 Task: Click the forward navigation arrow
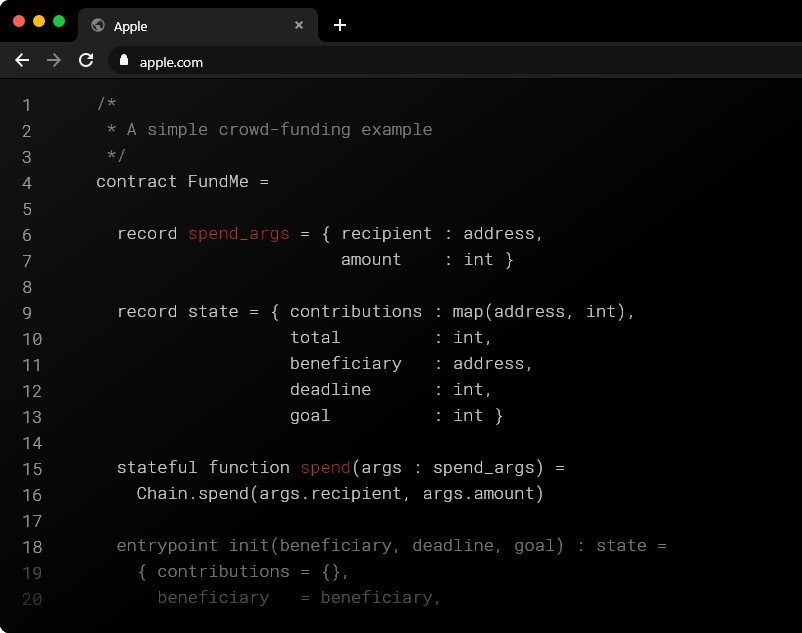pyautogui.click(x=54, y=61)
